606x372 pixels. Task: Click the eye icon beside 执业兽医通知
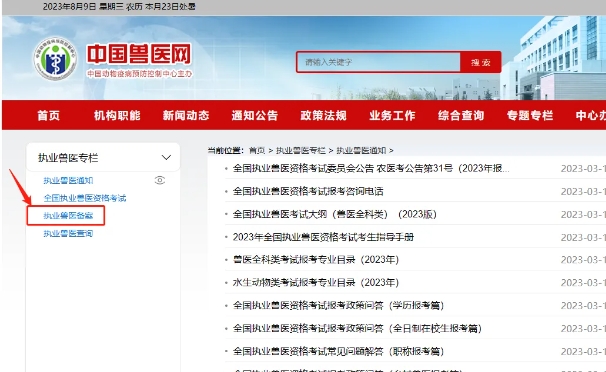point(160,180)
